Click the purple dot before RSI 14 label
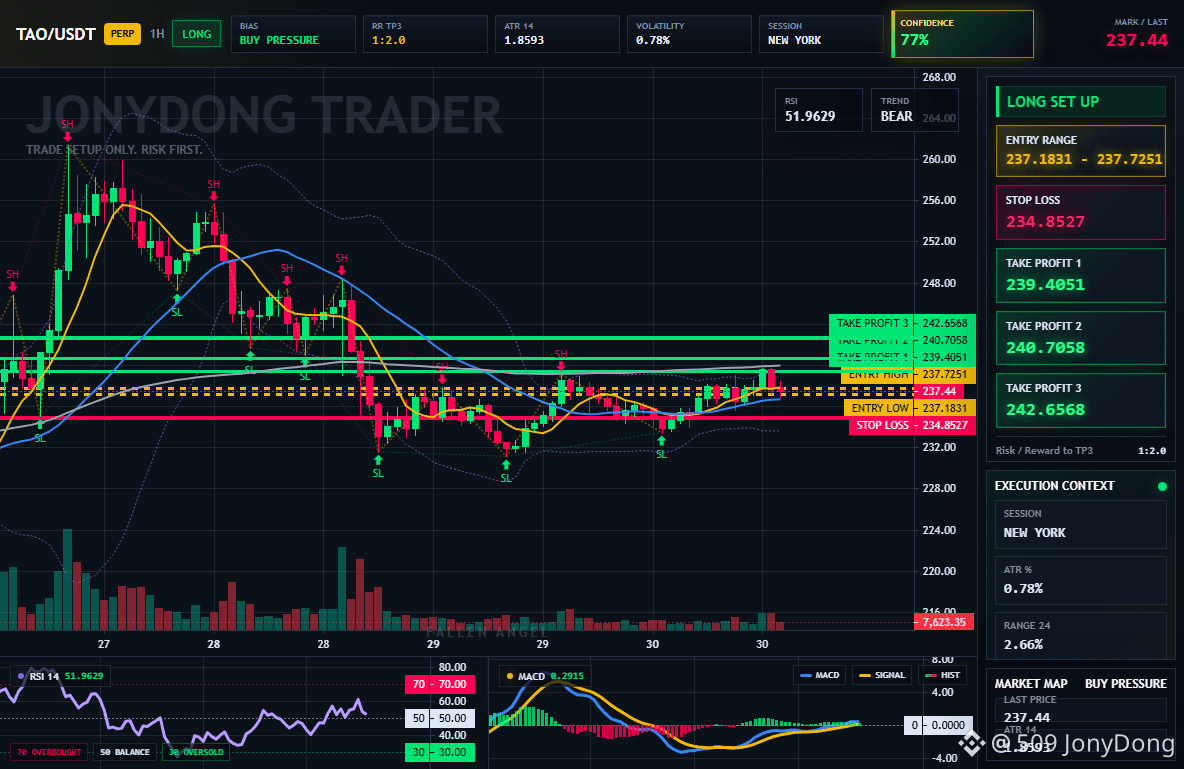The width and height of the screenshot is (1184, 769). pos(21,676)
